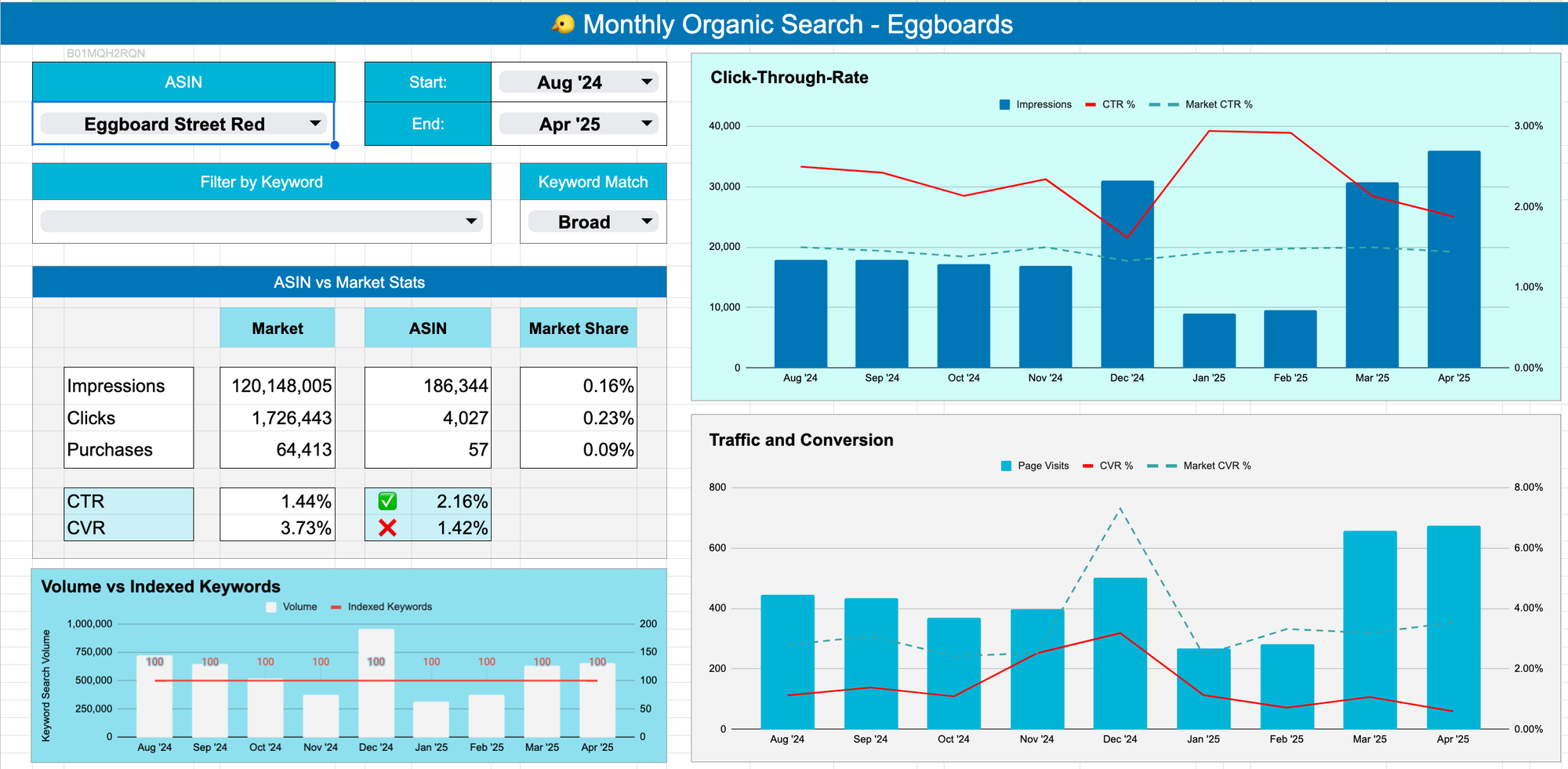Click the Indexed Keywords legend marker
This screenshot has height=769, width=1568.
(336, 607)
